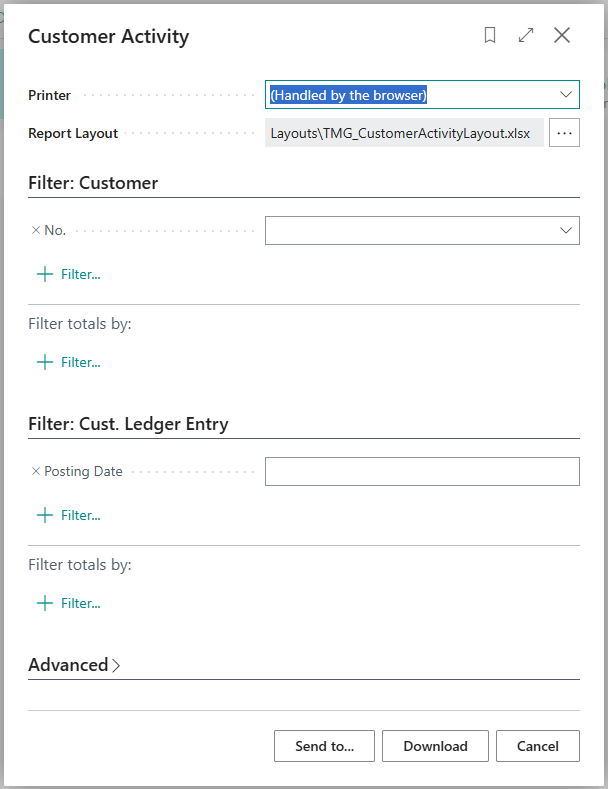
Task: Remove the Posting Date filter via X
Action: [36, 471]
